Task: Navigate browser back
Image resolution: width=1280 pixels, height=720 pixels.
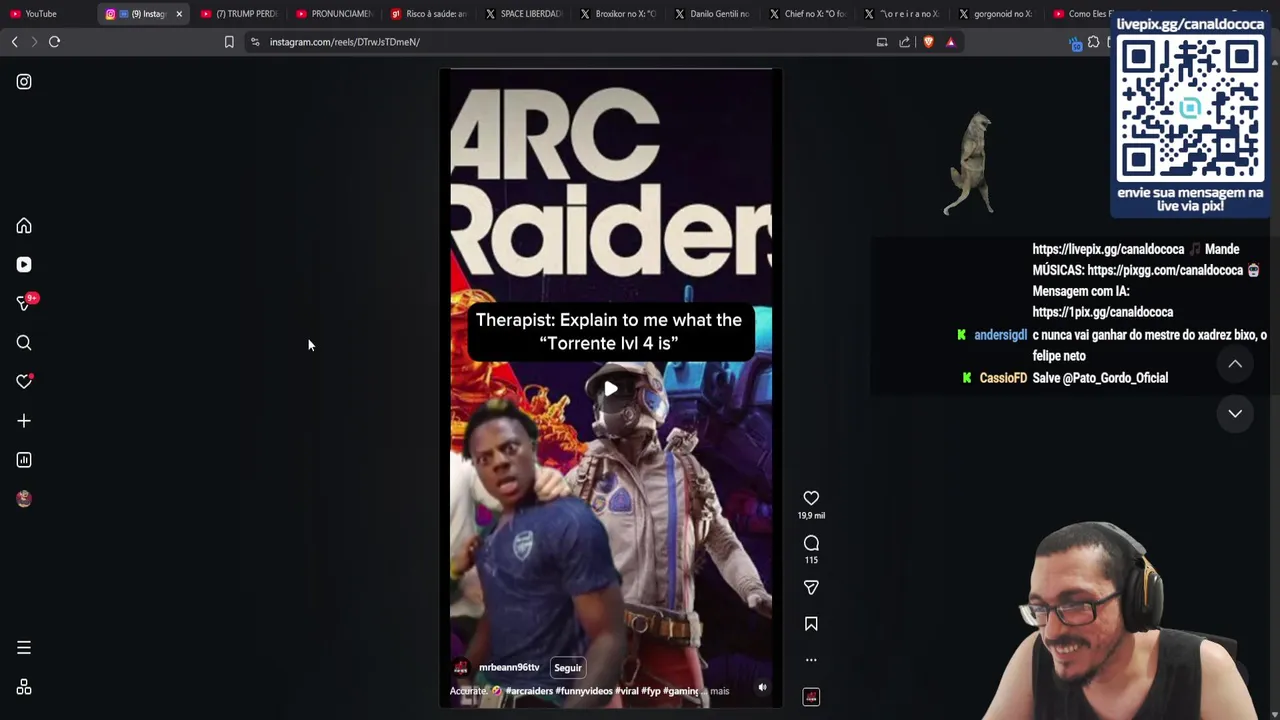Action: (x=14, y=42)
